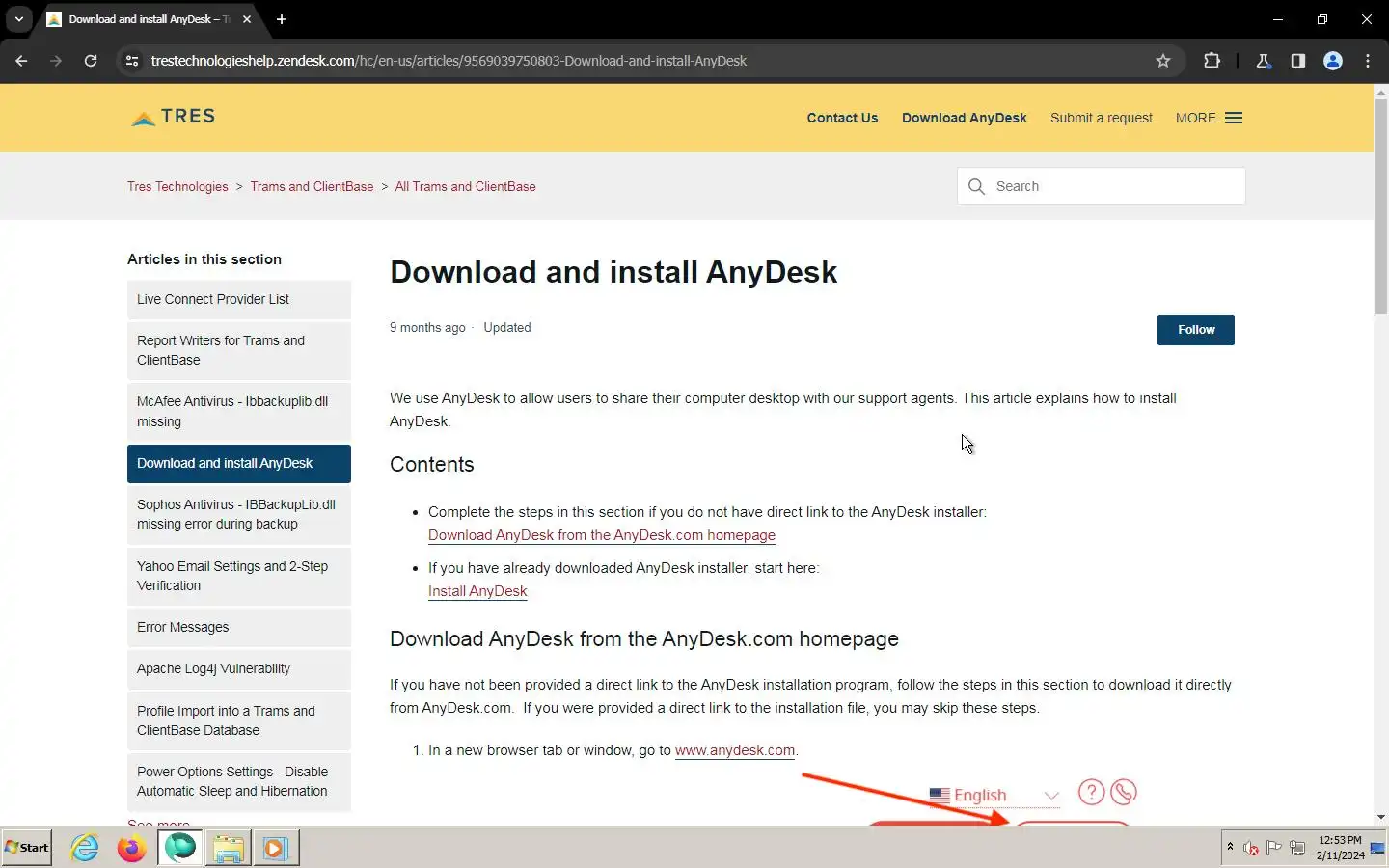Open Yahoo Email Settings and 2-Step Verification

click(239, 577)
